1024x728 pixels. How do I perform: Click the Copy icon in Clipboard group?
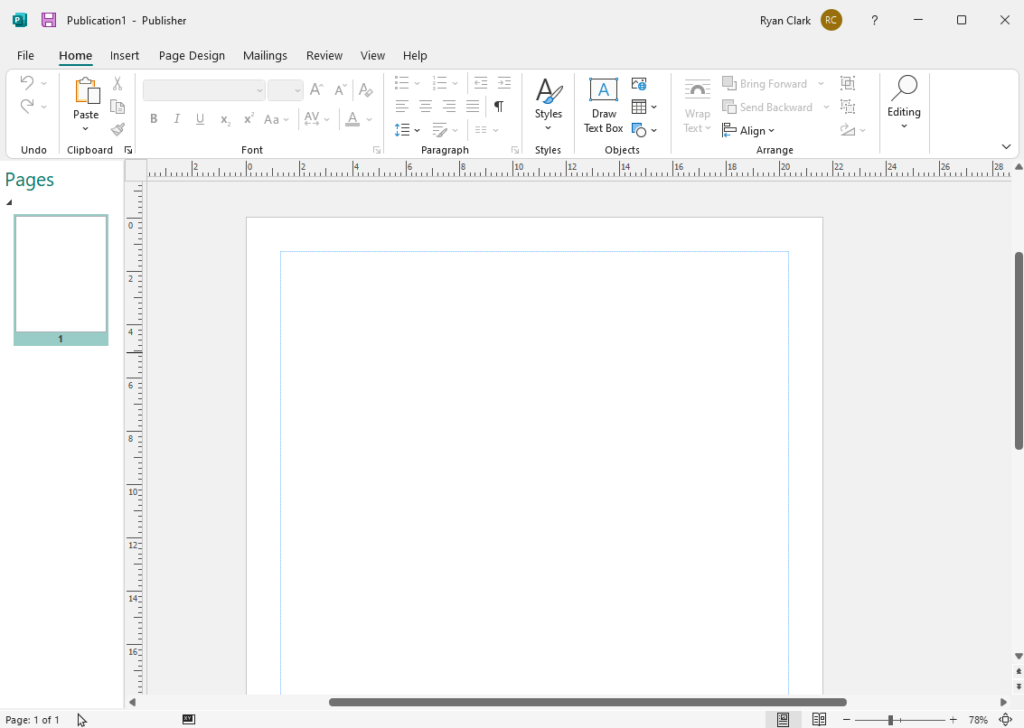118,106
